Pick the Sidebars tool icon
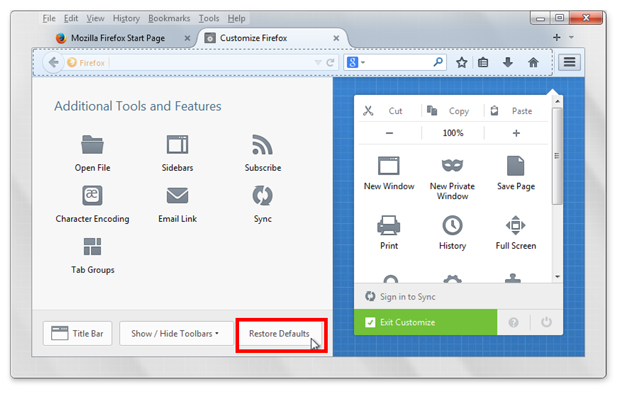620x397 pixels. [177, 145]
